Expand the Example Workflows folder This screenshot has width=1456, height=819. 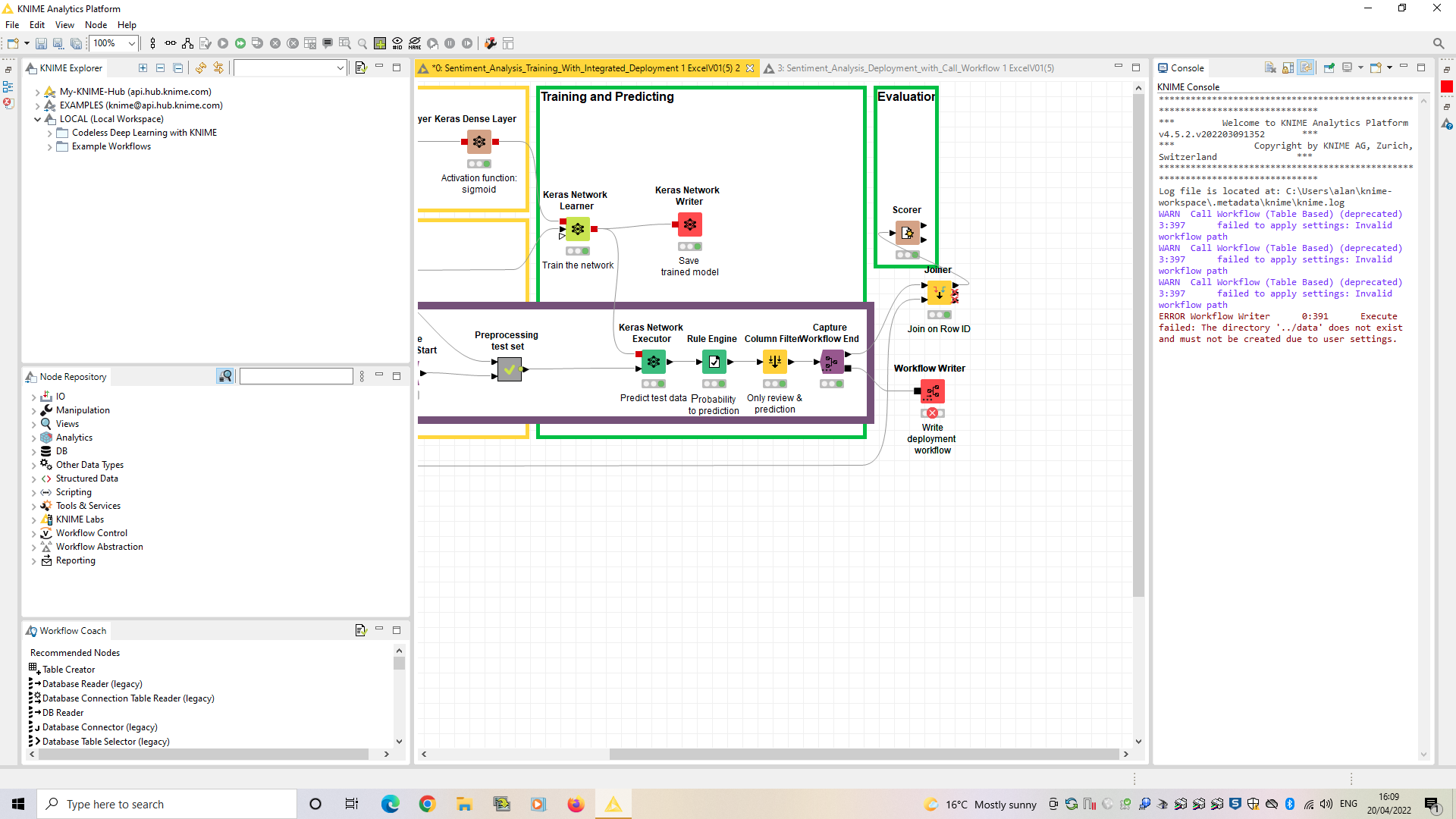point(49,147)
